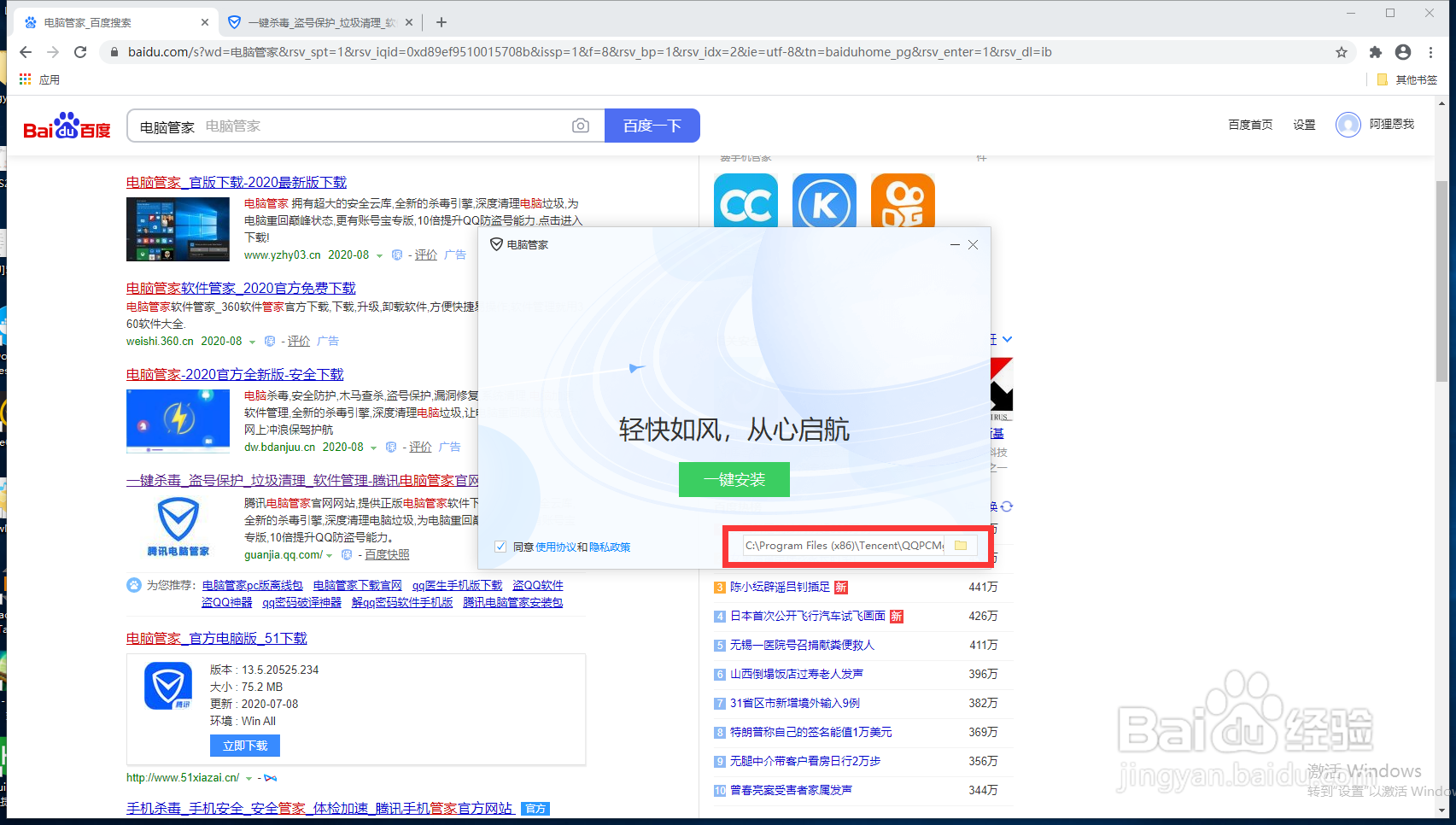The height and width of the screenshot is (825, 1456).
Task: Click the 立即下载 download button
Action: pyautogui.click(x=244, y=745)
